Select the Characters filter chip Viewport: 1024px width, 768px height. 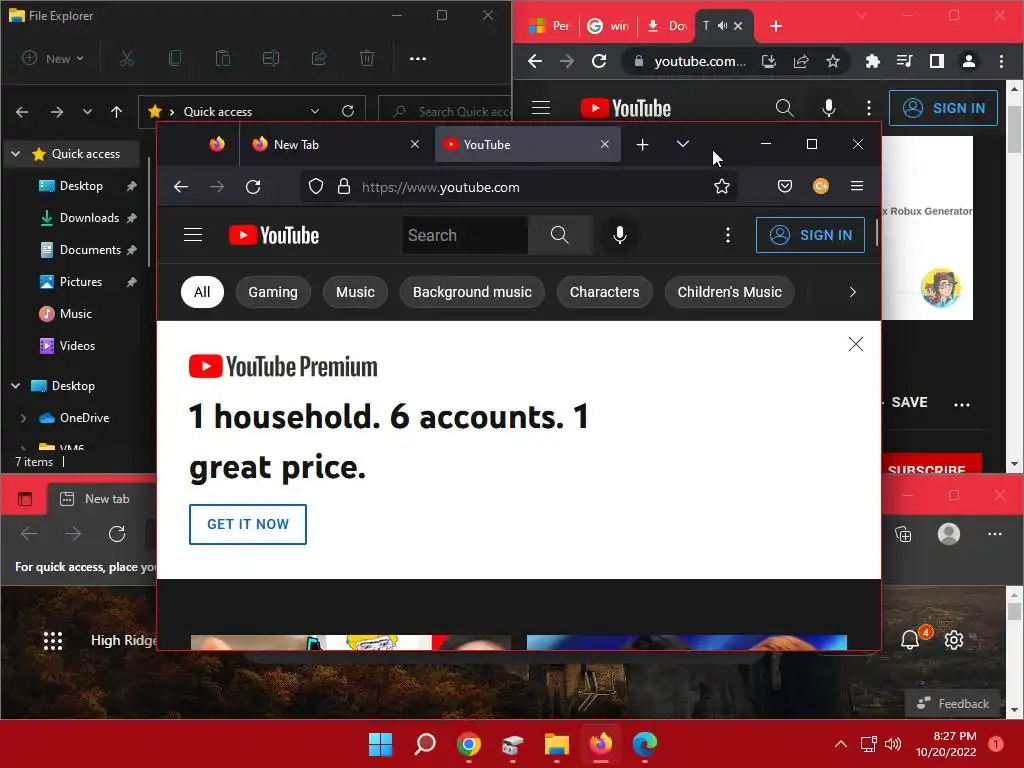coord(605,292)
